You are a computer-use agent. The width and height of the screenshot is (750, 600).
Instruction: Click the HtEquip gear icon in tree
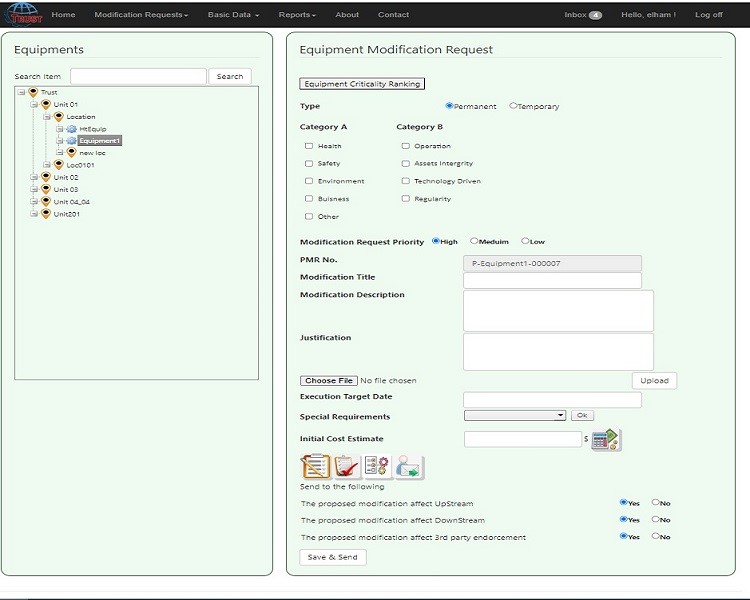point(71,129)
